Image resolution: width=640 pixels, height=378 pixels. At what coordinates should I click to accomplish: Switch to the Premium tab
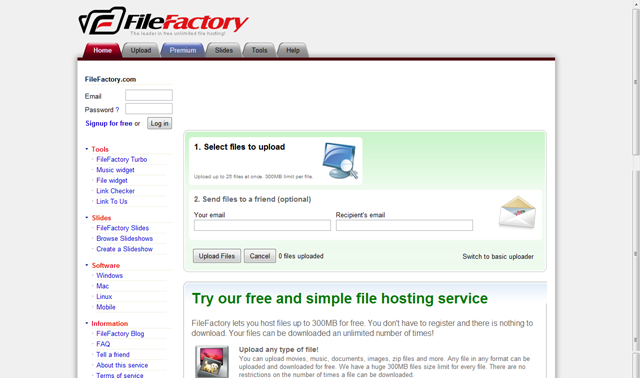click(183, 50)
